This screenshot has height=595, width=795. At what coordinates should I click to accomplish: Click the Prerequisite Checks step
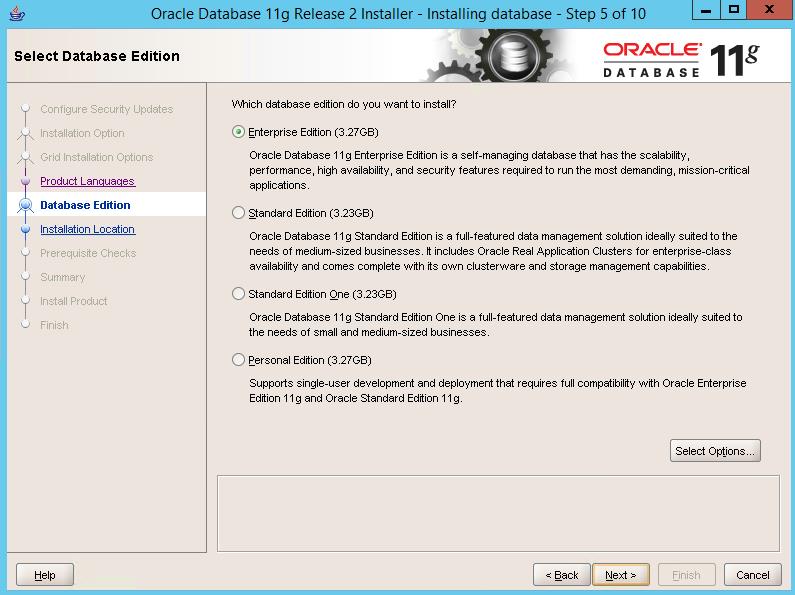point(88,253)
